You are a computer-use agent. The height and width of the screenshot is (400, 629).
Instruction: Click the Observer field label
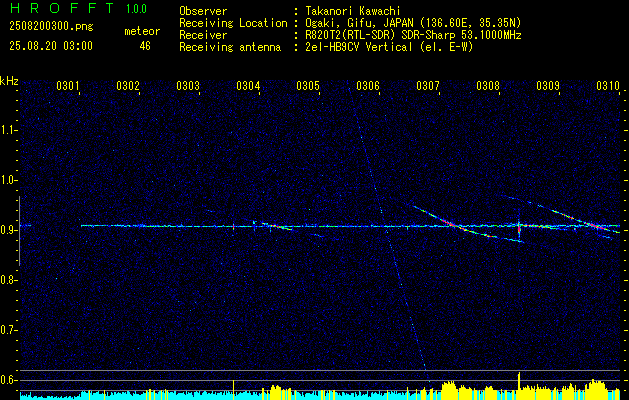pyautogui.click(x=203, y=11)
